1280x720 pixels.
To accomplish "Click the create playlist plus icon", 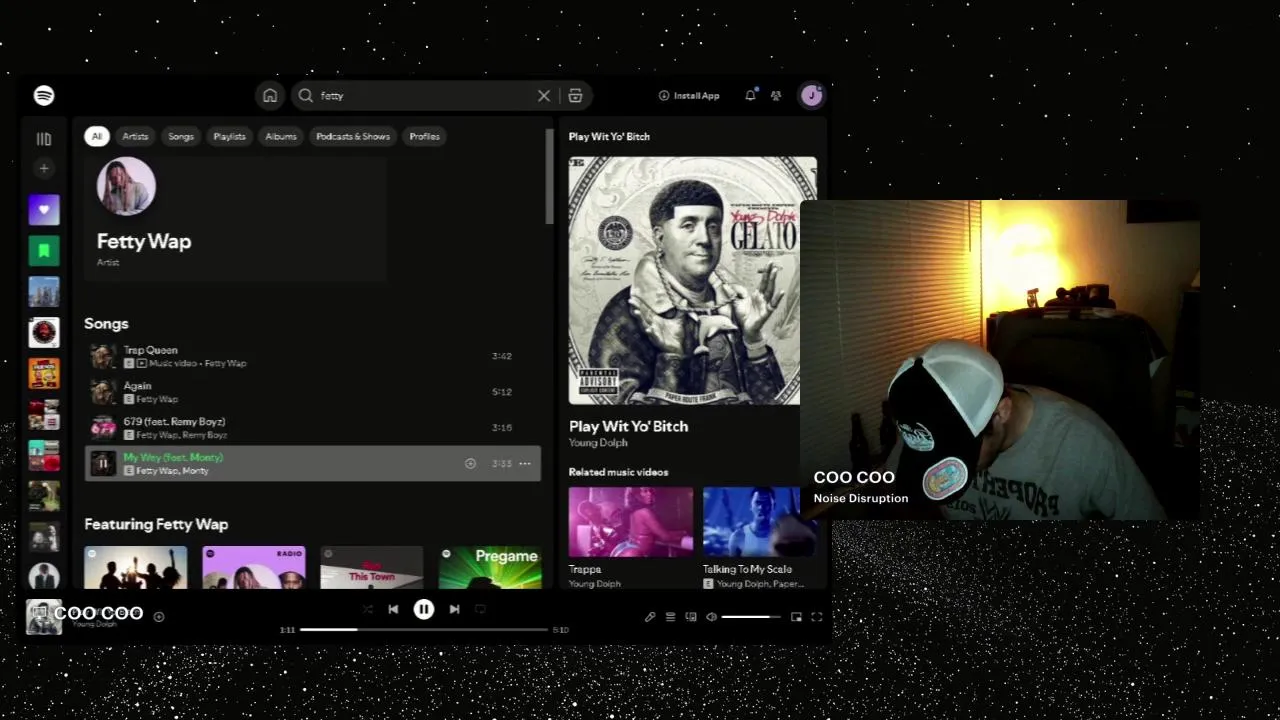I will click(44, 168).
